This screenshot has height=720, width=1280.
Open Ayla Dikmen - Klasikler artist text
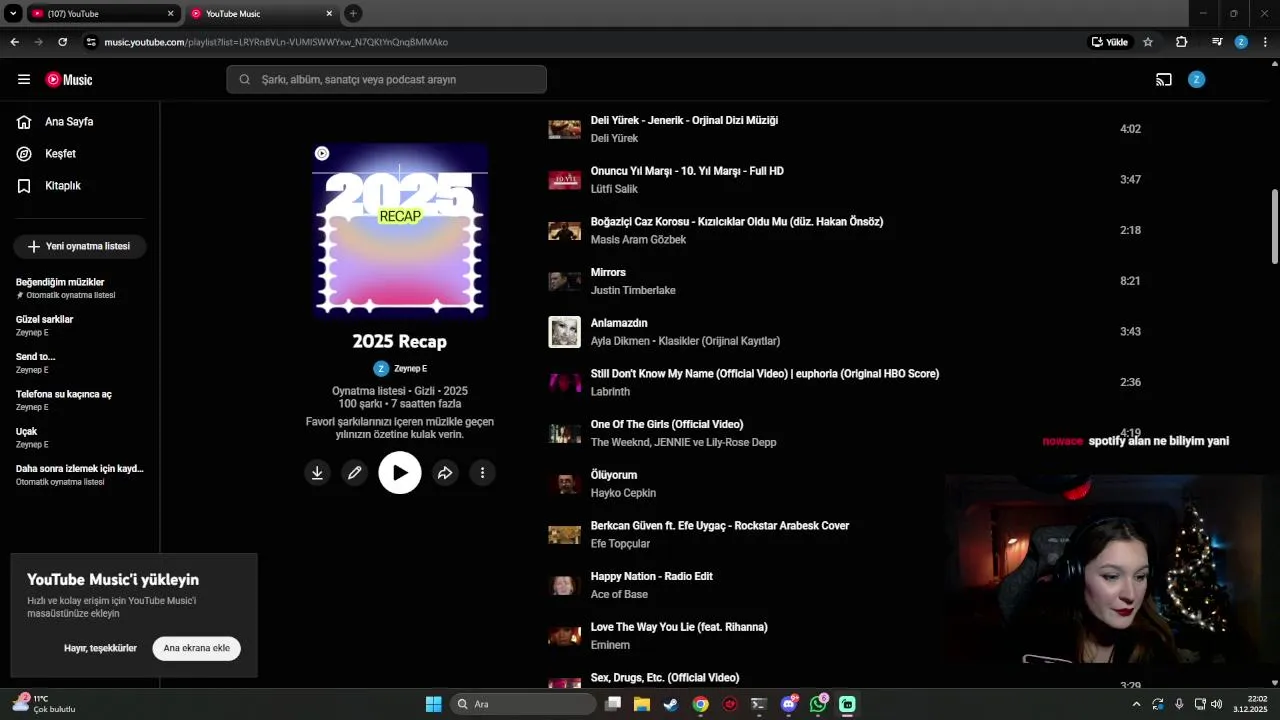tap(685, 341)
